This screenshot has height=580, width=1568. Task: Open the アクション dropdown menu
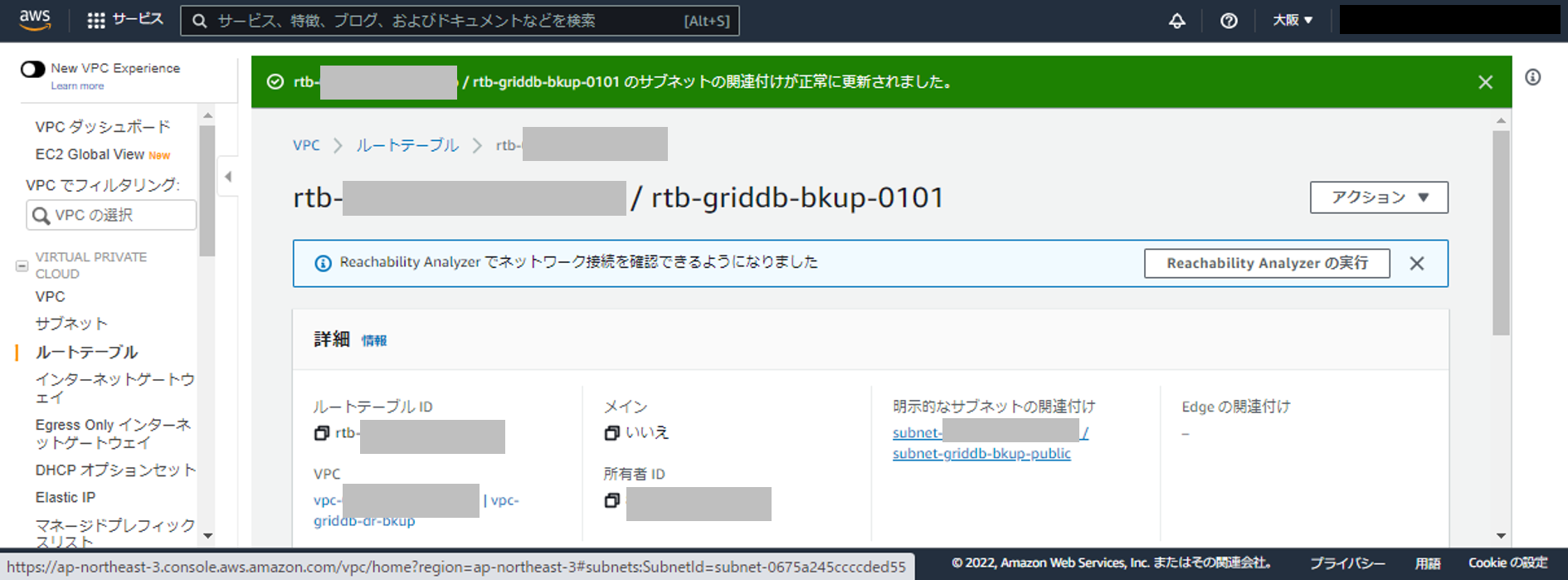click(1378, 197)
